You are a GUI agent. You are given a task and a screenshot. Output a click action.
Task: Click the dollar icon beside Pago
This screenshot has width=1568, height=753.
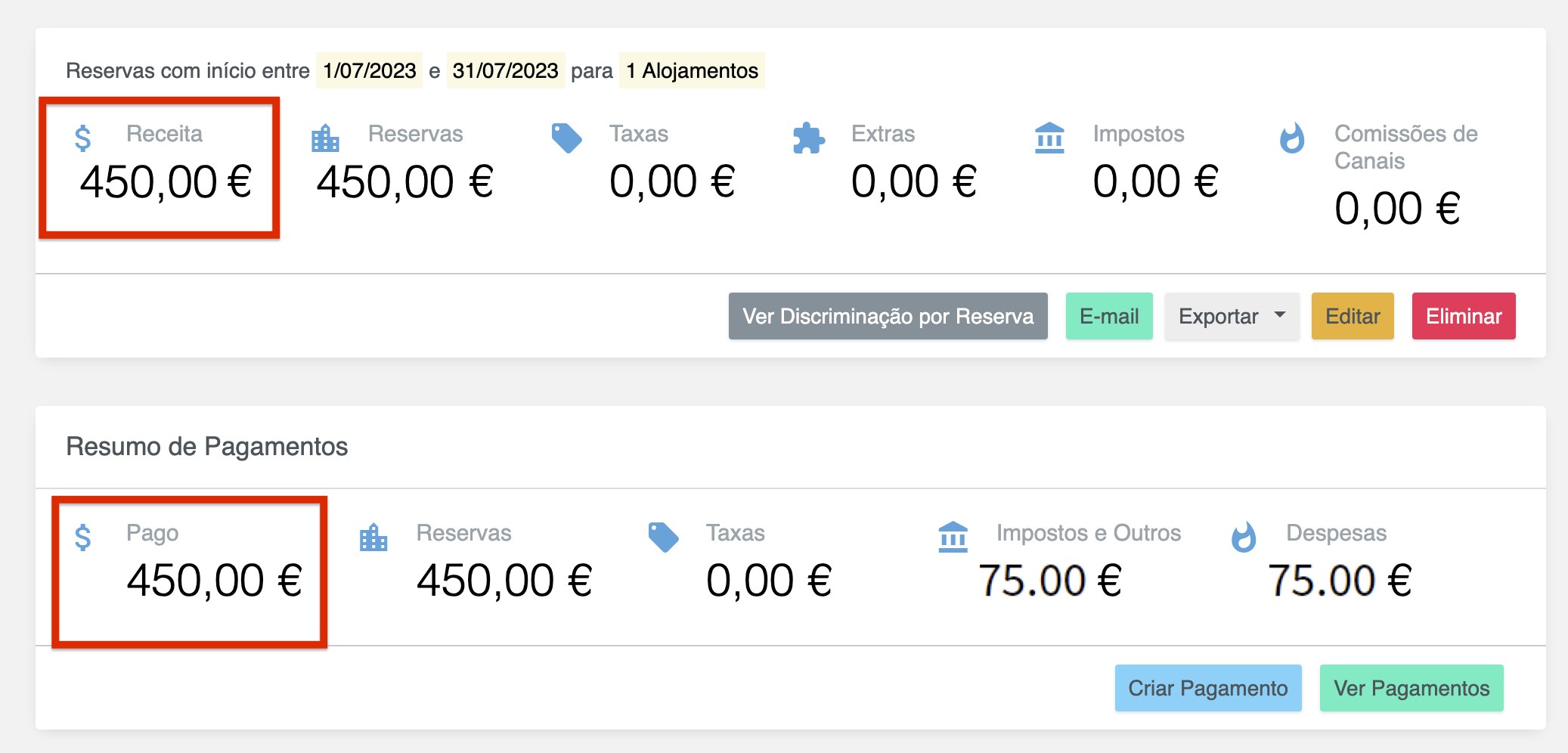[83, 538]
